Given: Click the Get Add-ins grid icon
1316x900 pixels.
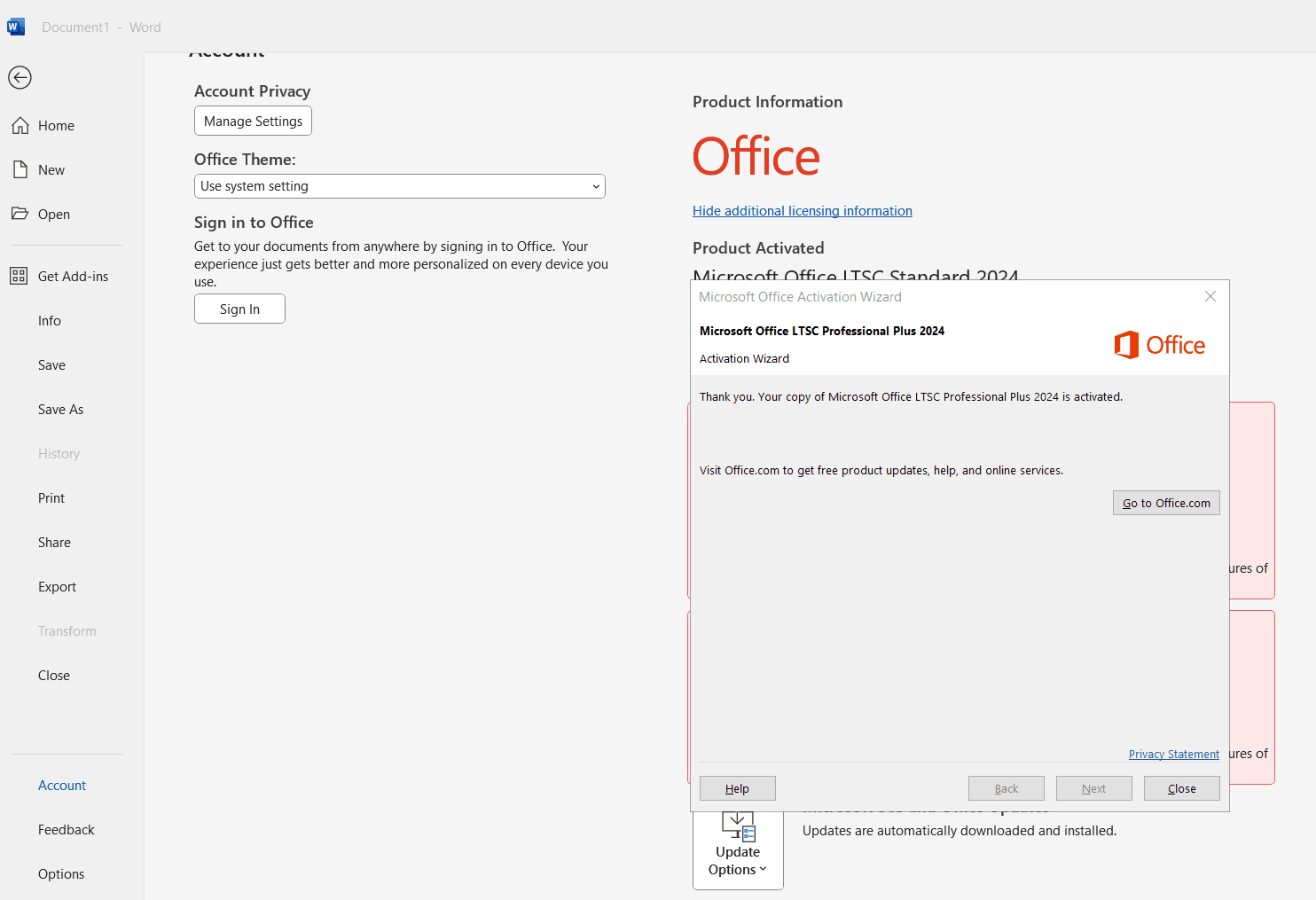Looking at the screenshot, I should click(19, 277).
